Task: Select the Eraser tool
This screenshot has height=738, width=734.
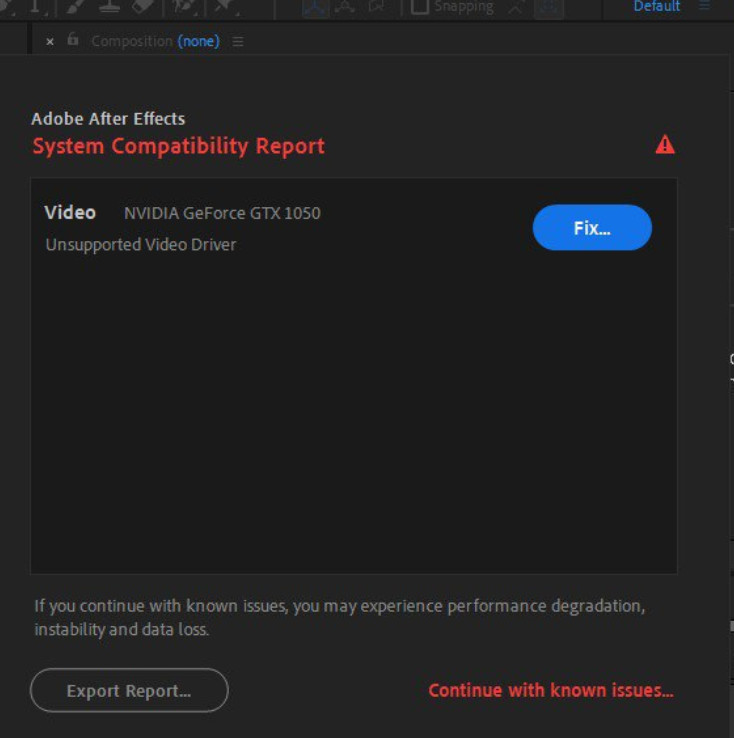Action: pos(143,7)
